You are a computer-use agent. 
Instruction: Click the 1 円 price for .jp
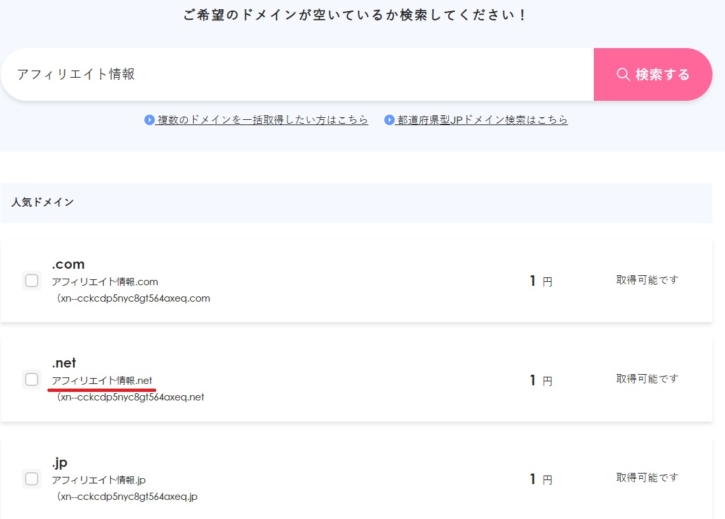click(x=541, y=479)
